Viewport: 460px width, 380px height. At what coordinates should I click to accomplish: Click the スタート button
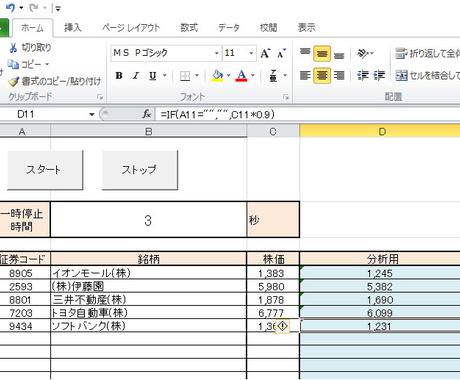45,170
